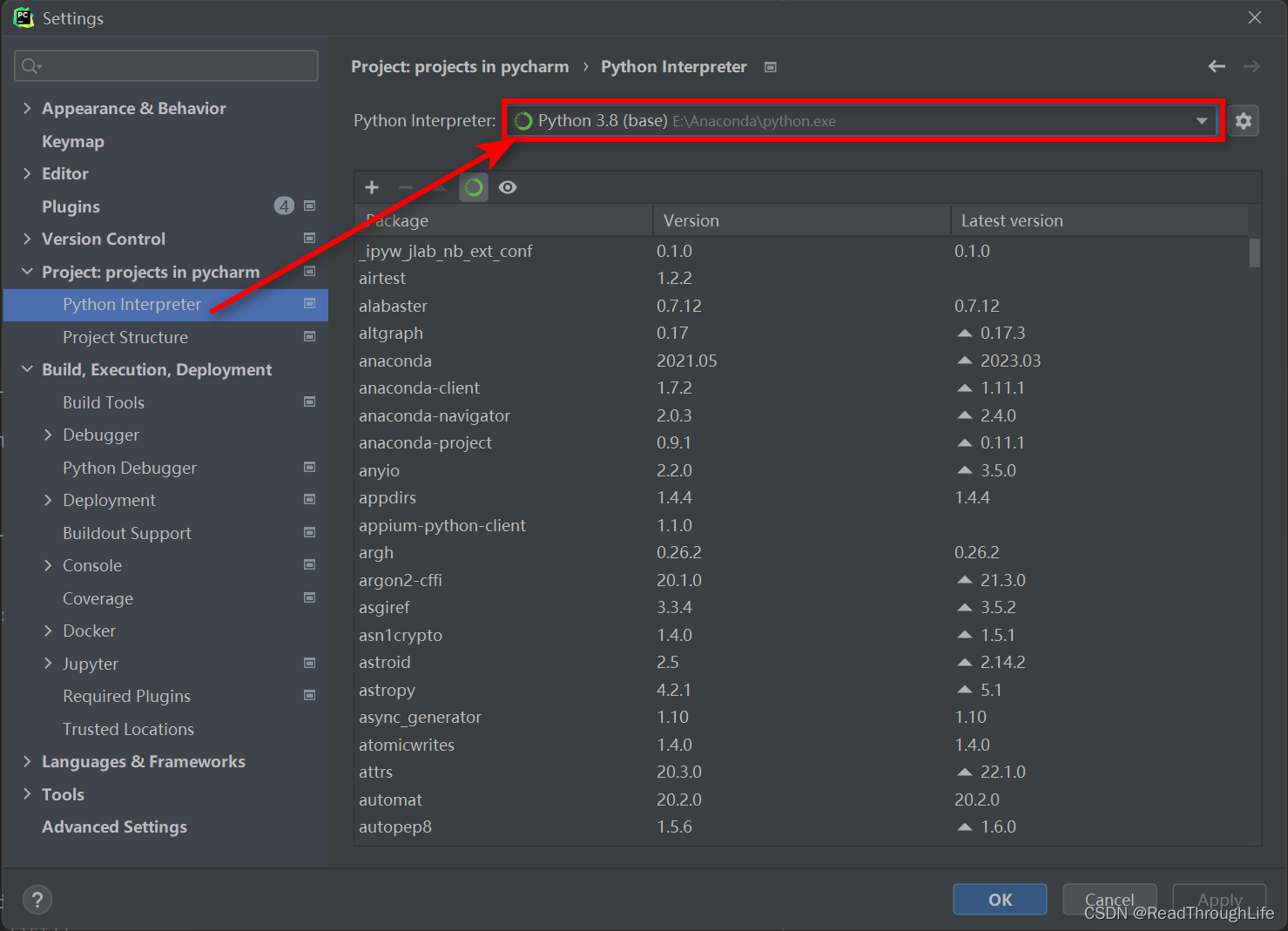This screenshot has height=931, width=1288.
Task: Open Advanced Settings page
Action: [114, 826]
